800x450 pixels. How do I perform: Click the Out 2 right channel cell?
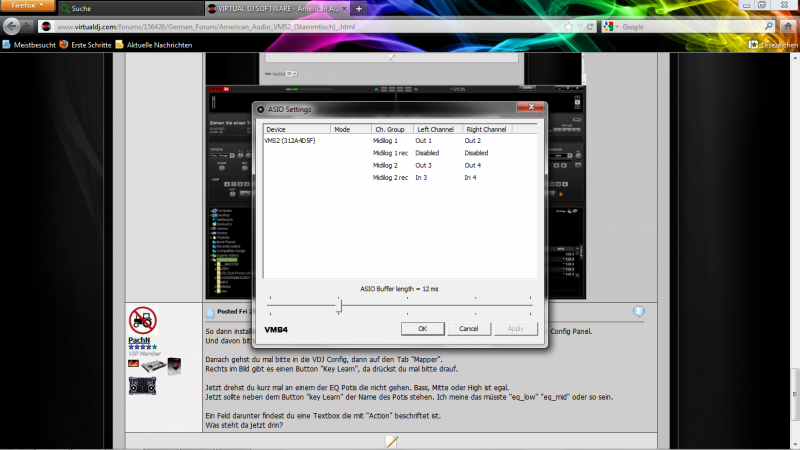pyautogui.click(x=472, y=141)
